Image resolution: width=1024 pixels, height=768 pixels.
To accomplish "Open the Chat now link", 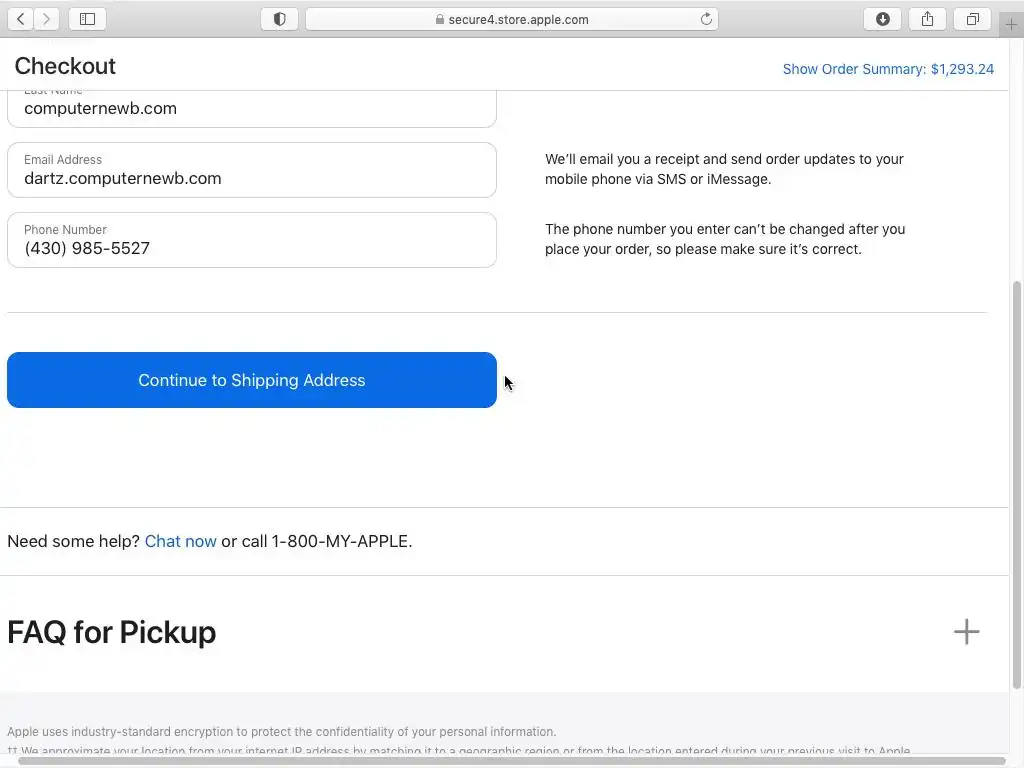I will [x=180, y=541].
